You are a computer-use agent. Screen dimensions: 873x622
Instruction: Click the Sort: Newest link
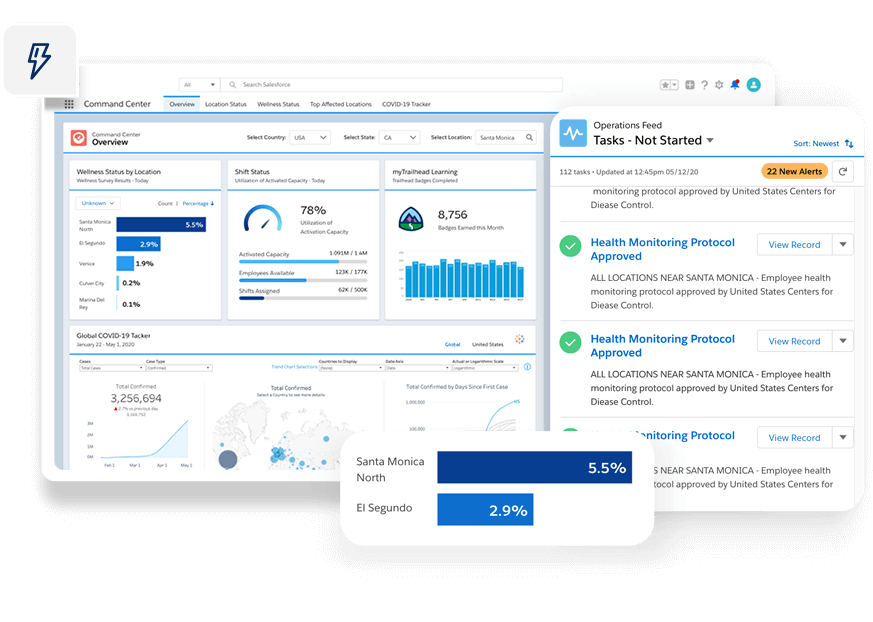(816, 144)
